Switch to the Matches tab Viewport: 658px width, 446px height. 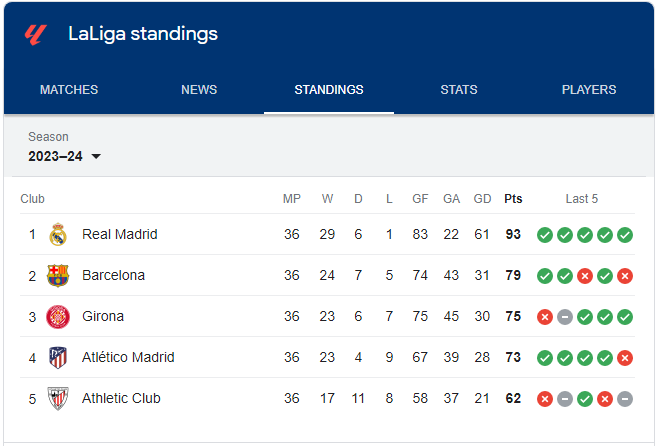[x=69, y=89]
